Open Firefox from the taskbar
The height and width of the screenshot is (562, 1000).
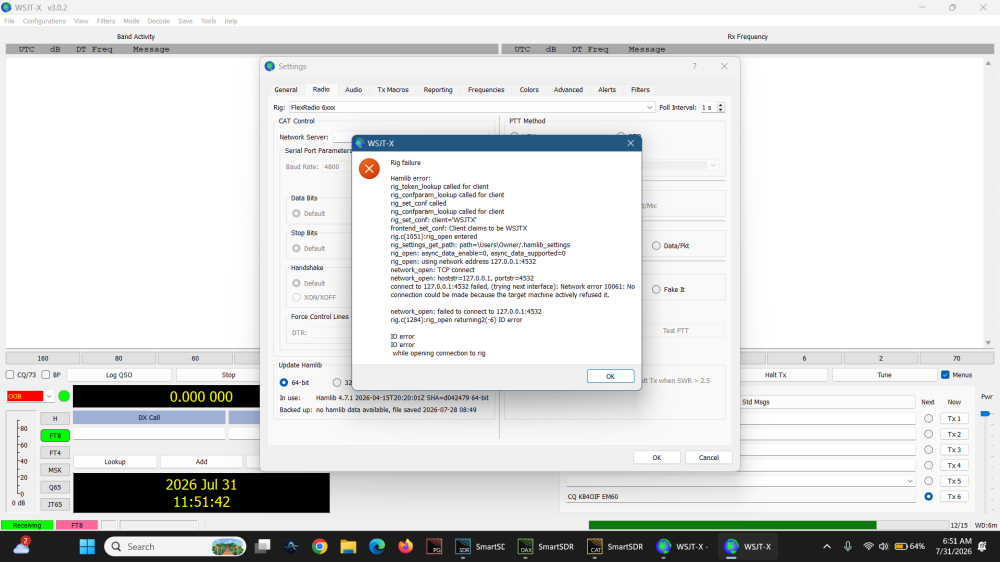406,547
